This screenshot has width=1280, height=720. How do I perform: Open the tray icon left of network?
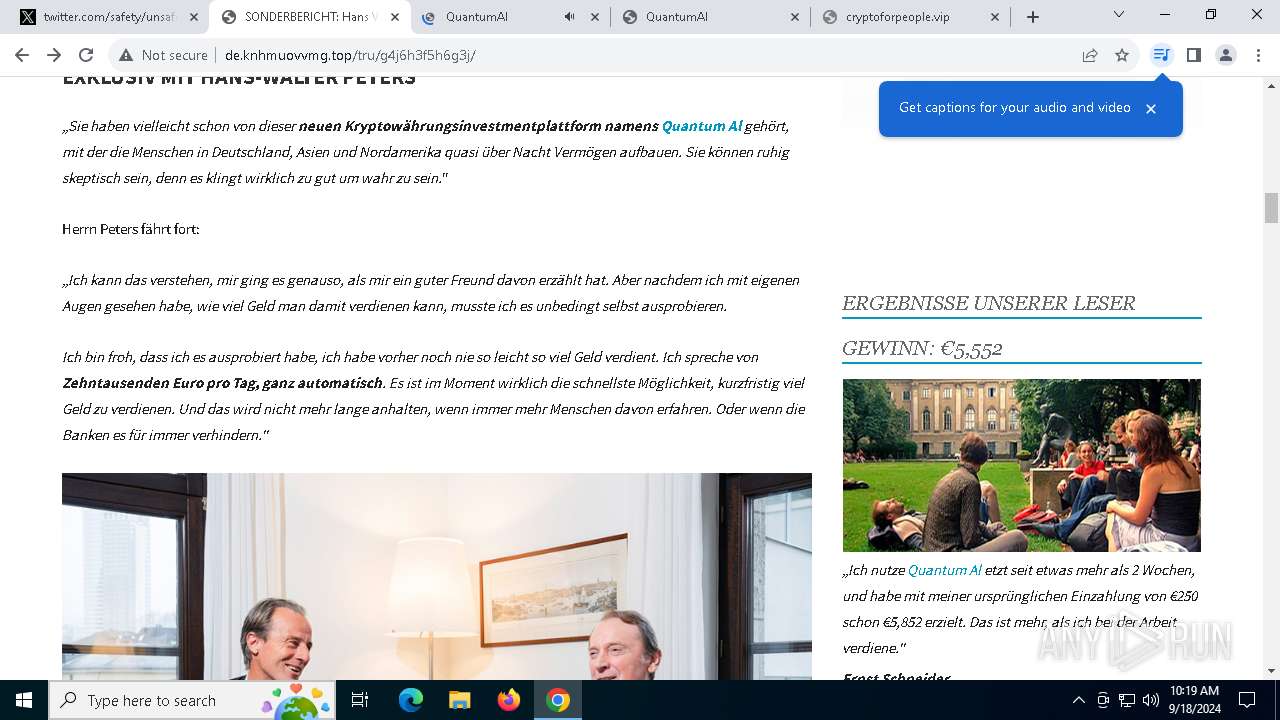(1103, 700)
